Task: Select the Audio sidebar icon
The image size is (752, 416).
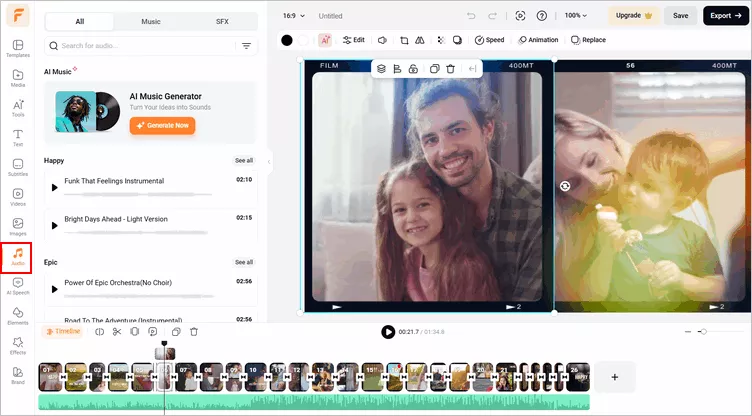Action: [17, 257]
